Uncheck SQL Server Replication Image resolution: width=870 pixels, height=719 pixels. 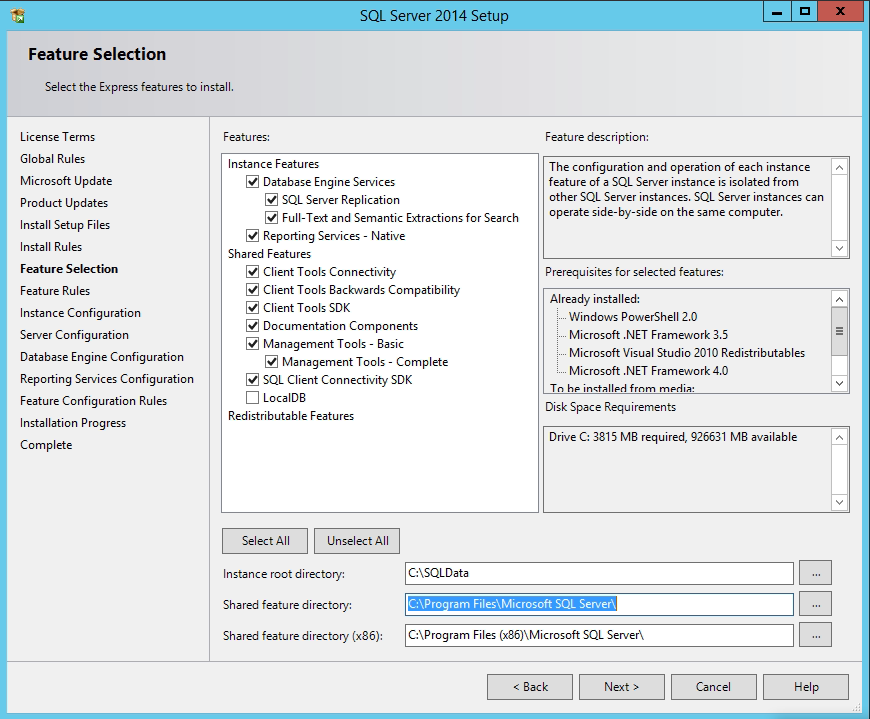(x=271, y=199)
